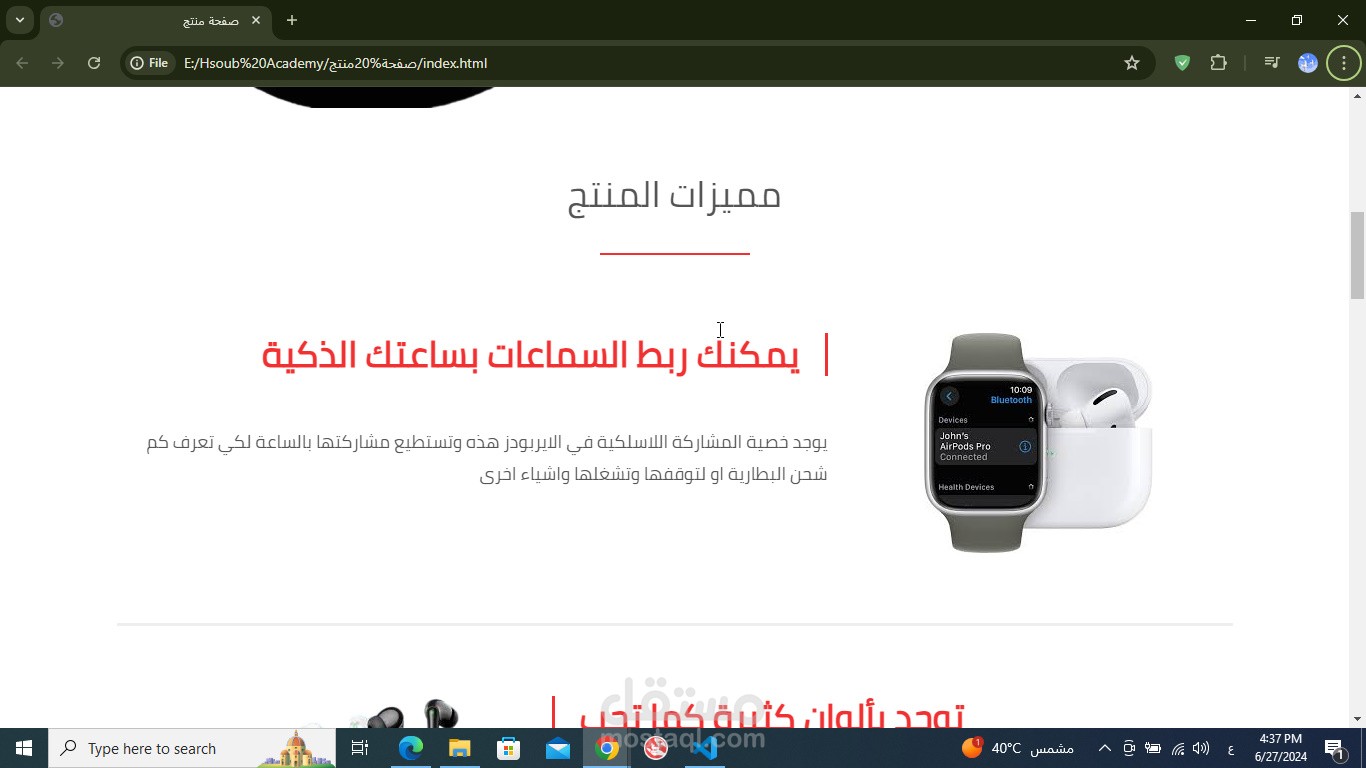Go back to the previous page

[x=22, y=63]
